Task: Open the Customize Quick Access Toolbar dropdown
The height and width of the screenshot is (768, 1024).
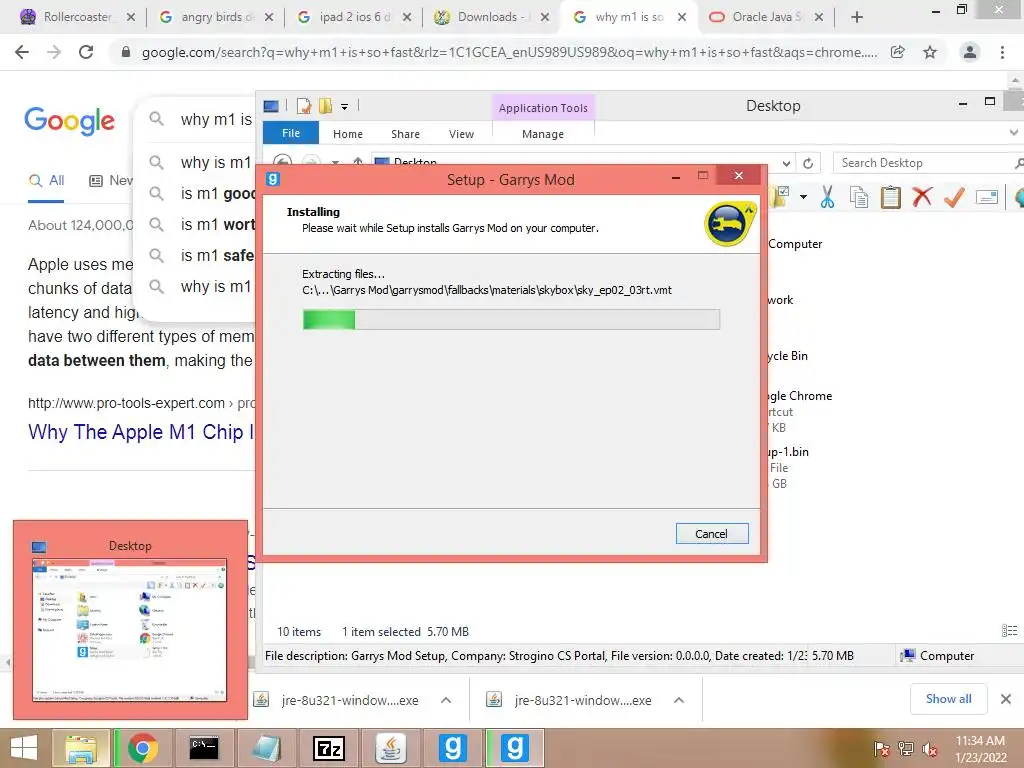Action: pos(344,106)
